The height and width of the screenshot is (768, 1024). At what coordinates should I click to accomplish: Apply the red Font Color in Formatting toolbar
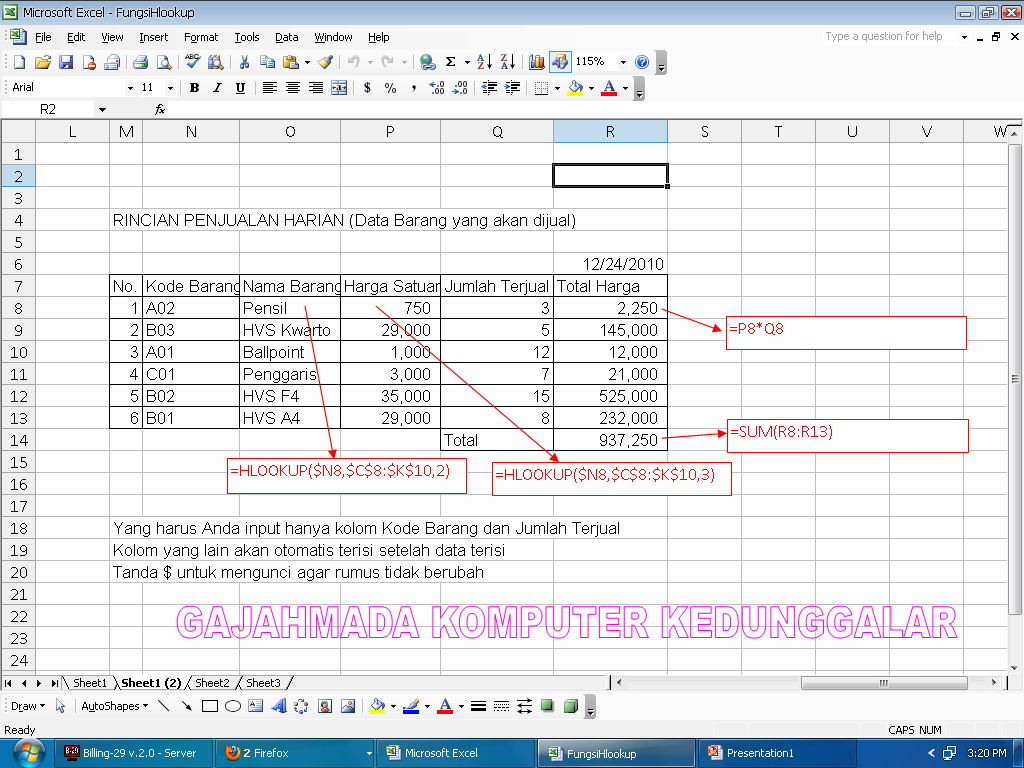point(609,88)
